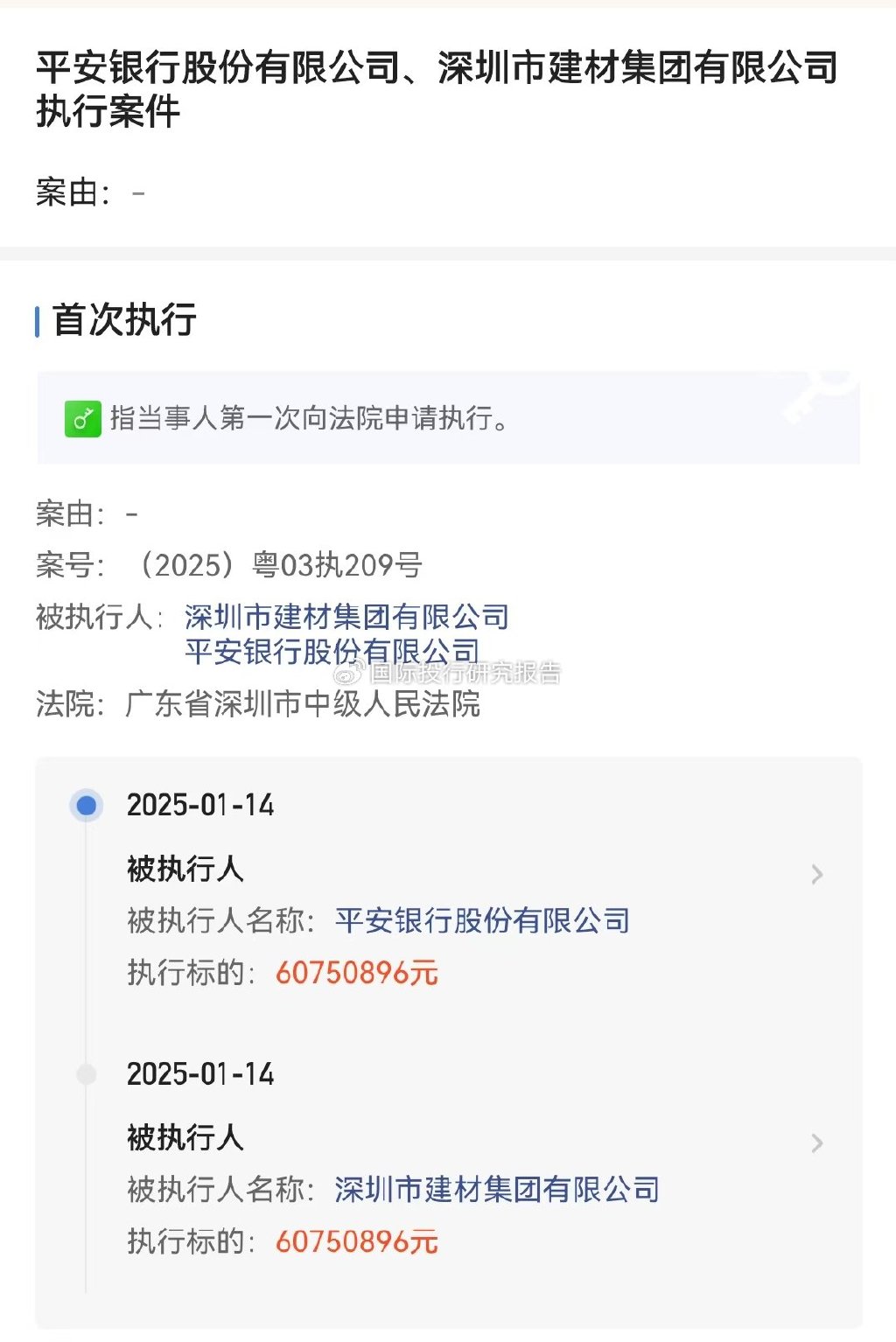Select the blue dot timeline marker
The image size is (896, 1342).
pos(87,805)
